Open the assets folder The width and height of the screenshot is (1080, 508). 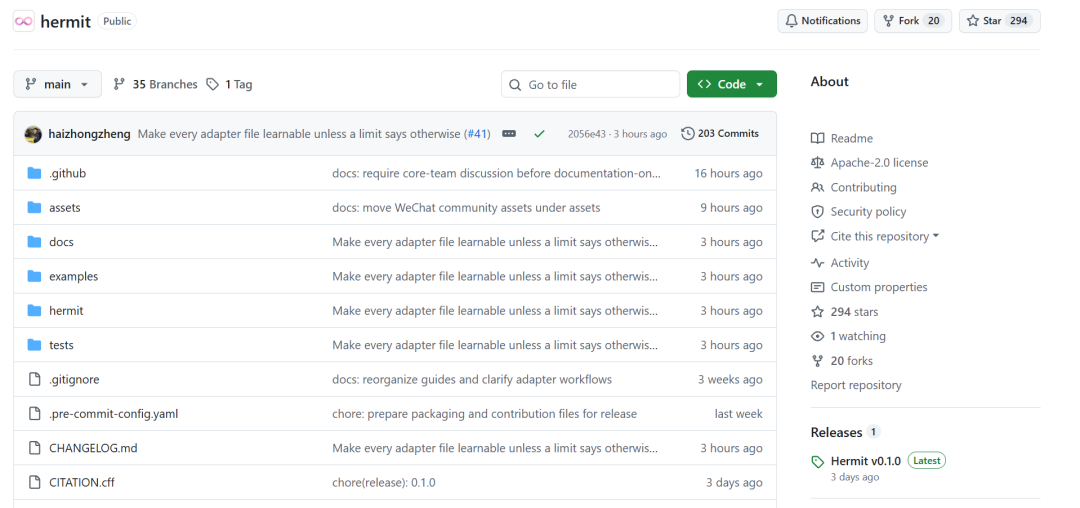[x=65, y=208]
